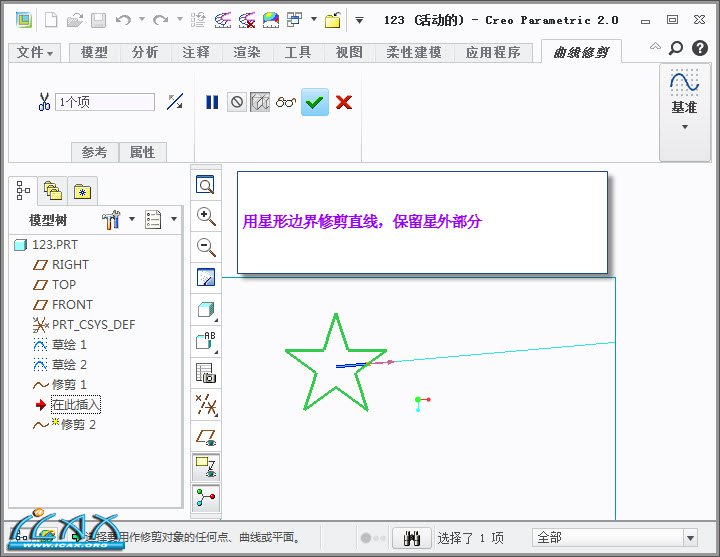Toggle the attached preview mode icon

(260, 102)
